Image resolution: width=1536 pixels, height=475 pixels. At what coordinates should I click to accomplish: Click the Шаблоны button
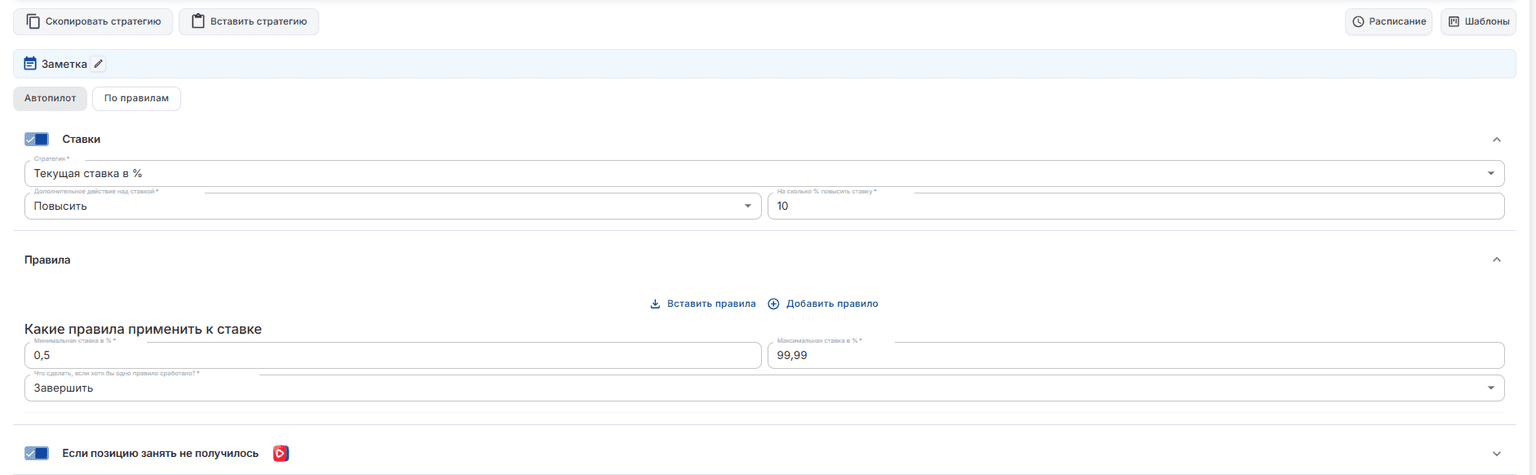[x=1478, y=22]
